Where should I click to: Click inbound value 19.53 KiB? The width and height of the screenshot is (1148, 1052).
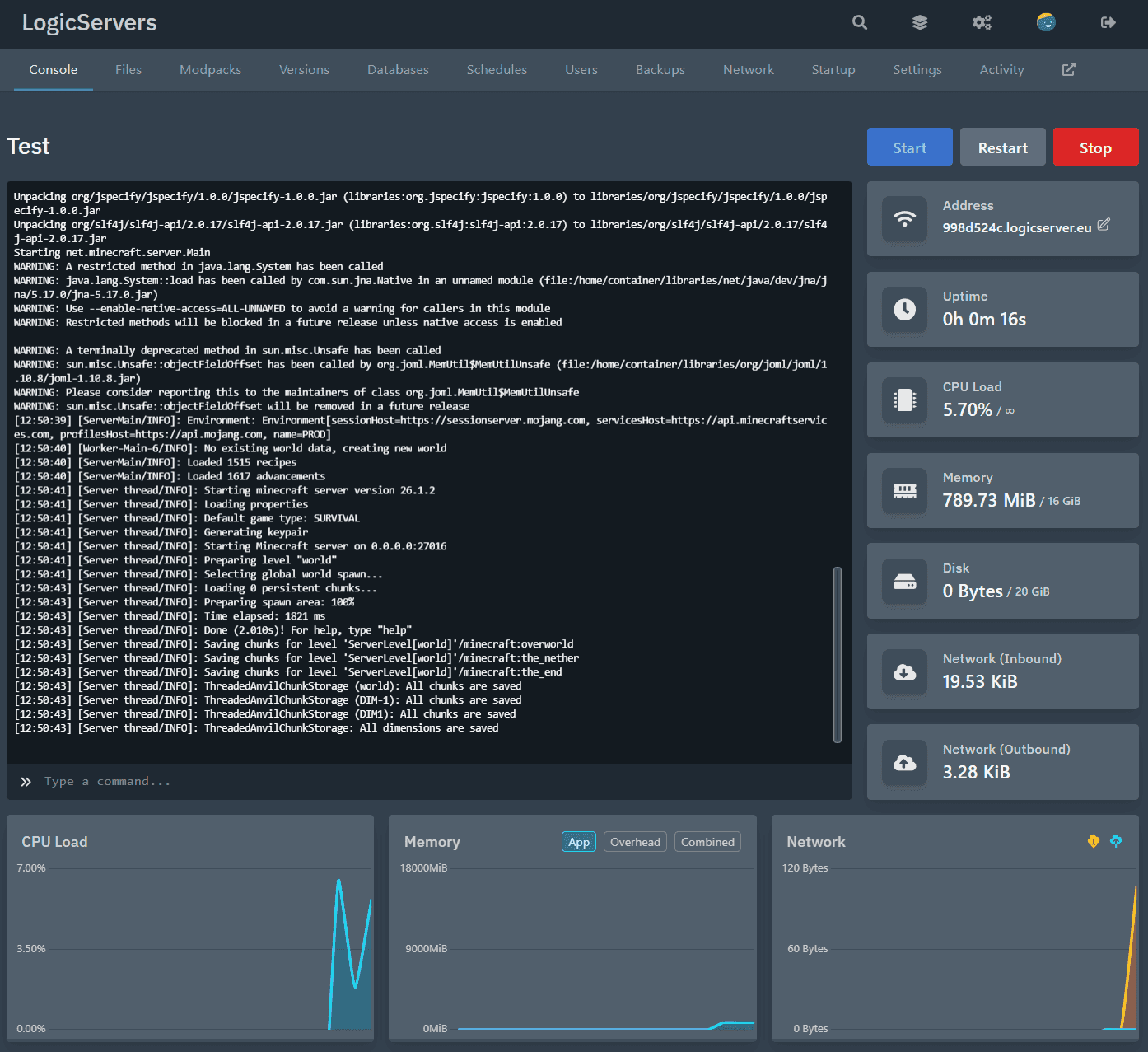click(x=980, y=681)
